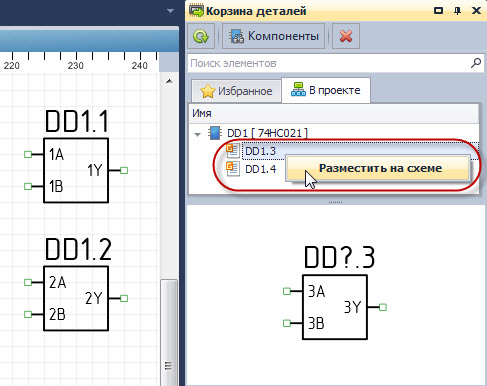This screenshot has width=487, height=386.
Task: Click the red X delete icon
Action: pos(346,36)
